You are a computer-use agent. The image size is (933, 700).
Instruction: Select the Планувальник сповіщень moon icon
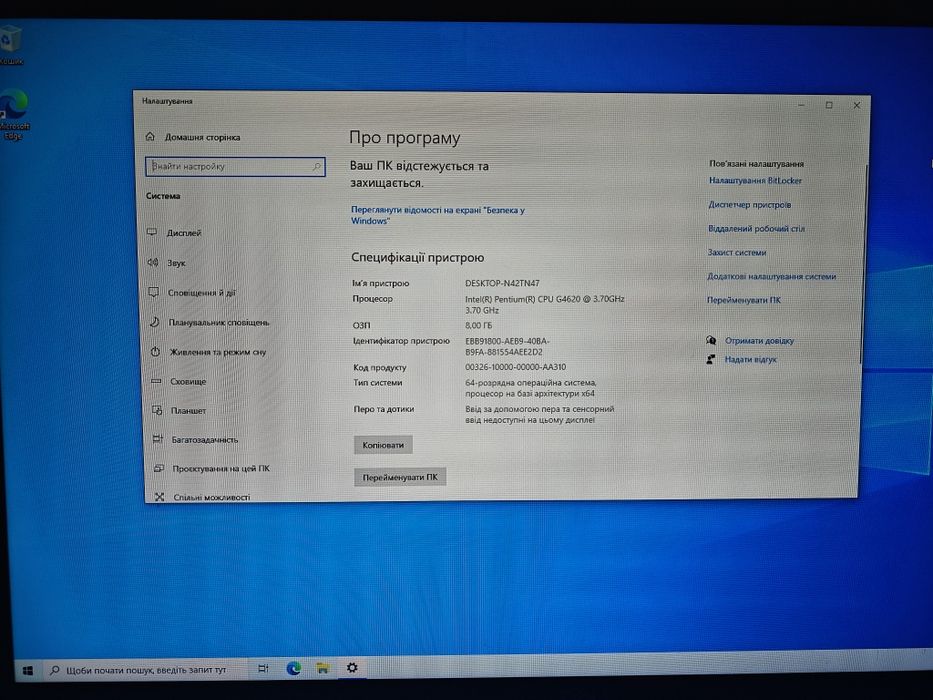(x=154, y=321)
